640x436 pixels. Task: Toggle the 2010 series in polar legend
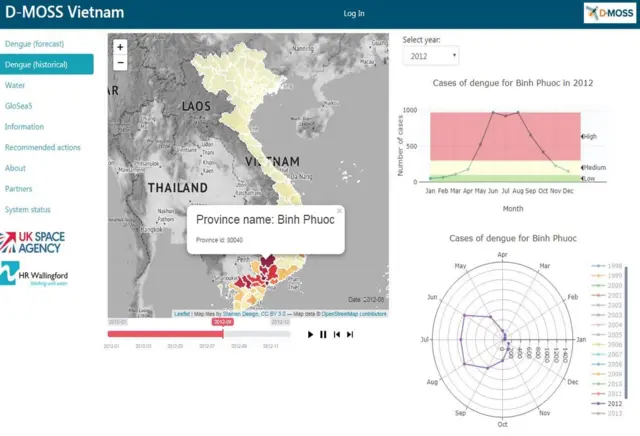pyautogui.click(x=607, y=384)
